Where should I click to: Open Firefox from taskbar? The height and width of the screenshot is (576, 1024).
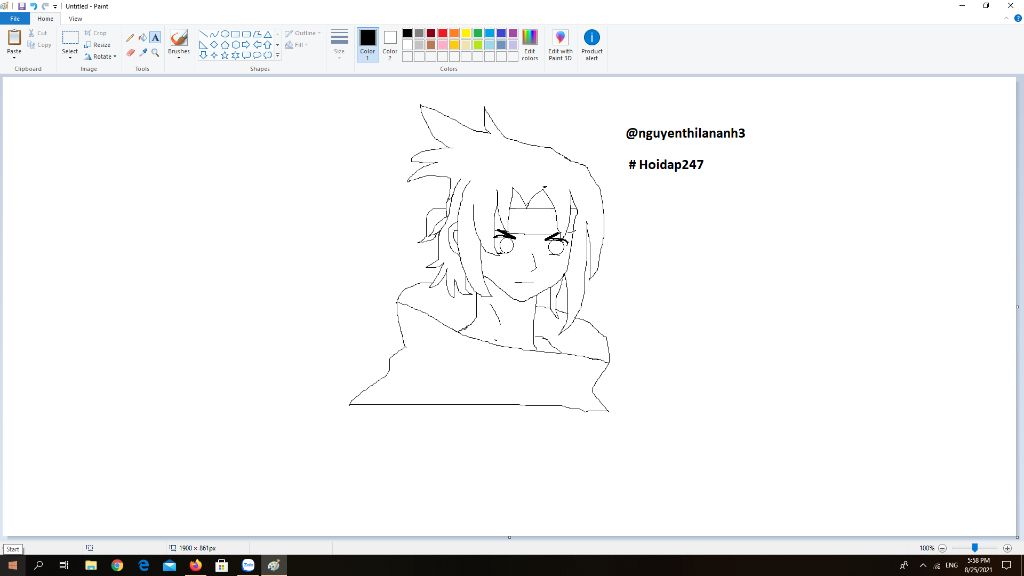[x=195, y=566]
